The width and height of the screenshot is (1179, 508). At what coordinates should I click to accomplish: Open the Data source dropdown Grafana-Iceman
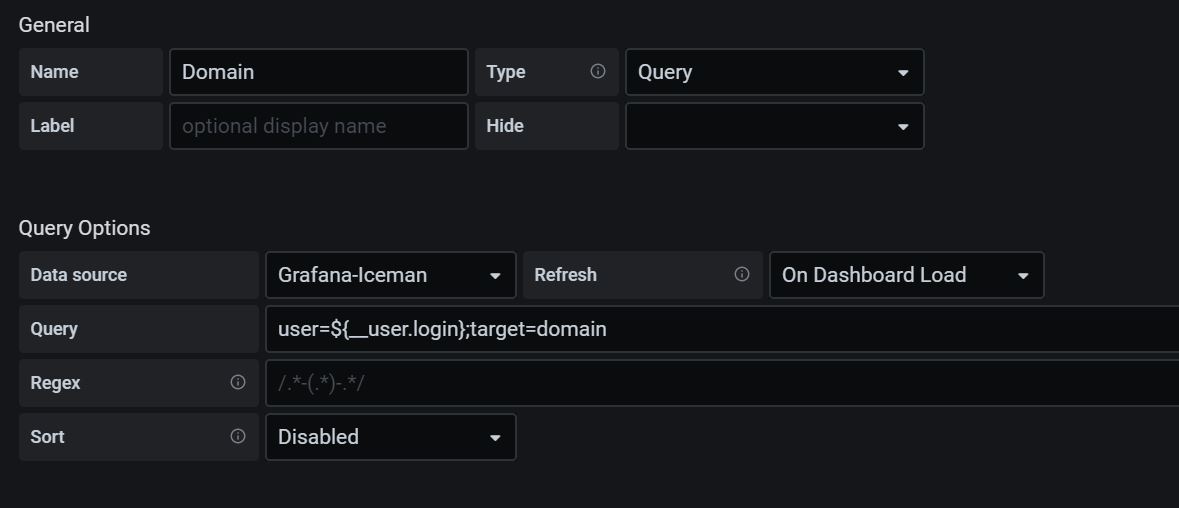pos(391,275)
